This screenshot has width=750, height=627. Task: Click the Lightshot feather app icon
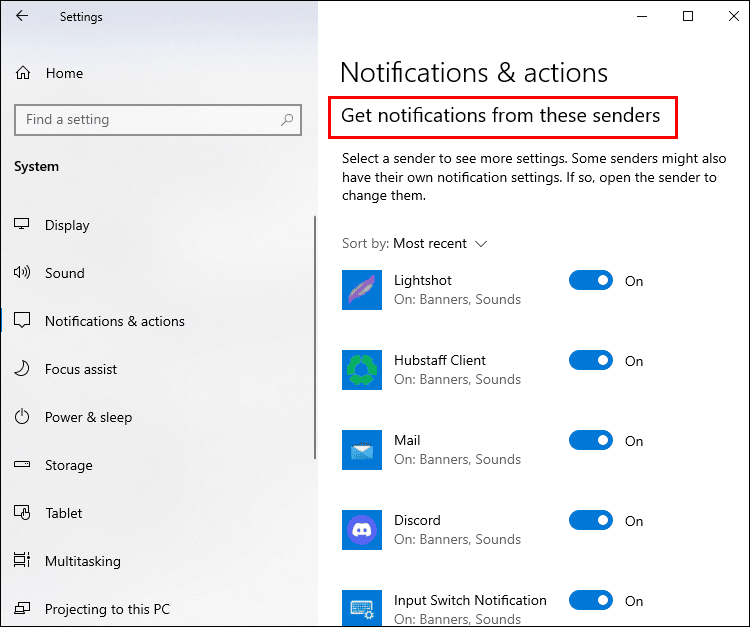[362, 290]
